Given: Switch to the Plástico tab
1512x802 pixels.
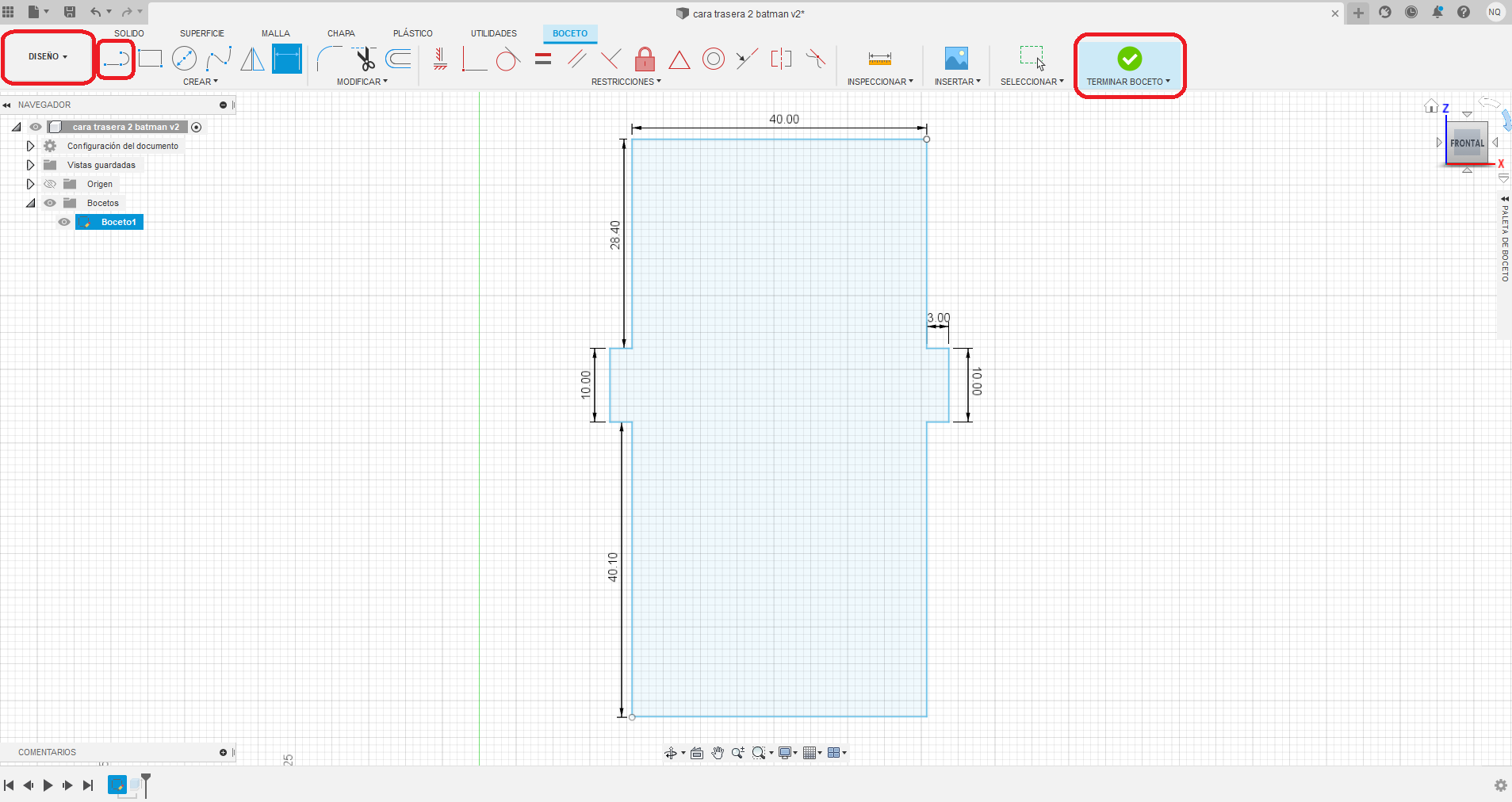Looking at the screenshot, I should tap(413, 33).
